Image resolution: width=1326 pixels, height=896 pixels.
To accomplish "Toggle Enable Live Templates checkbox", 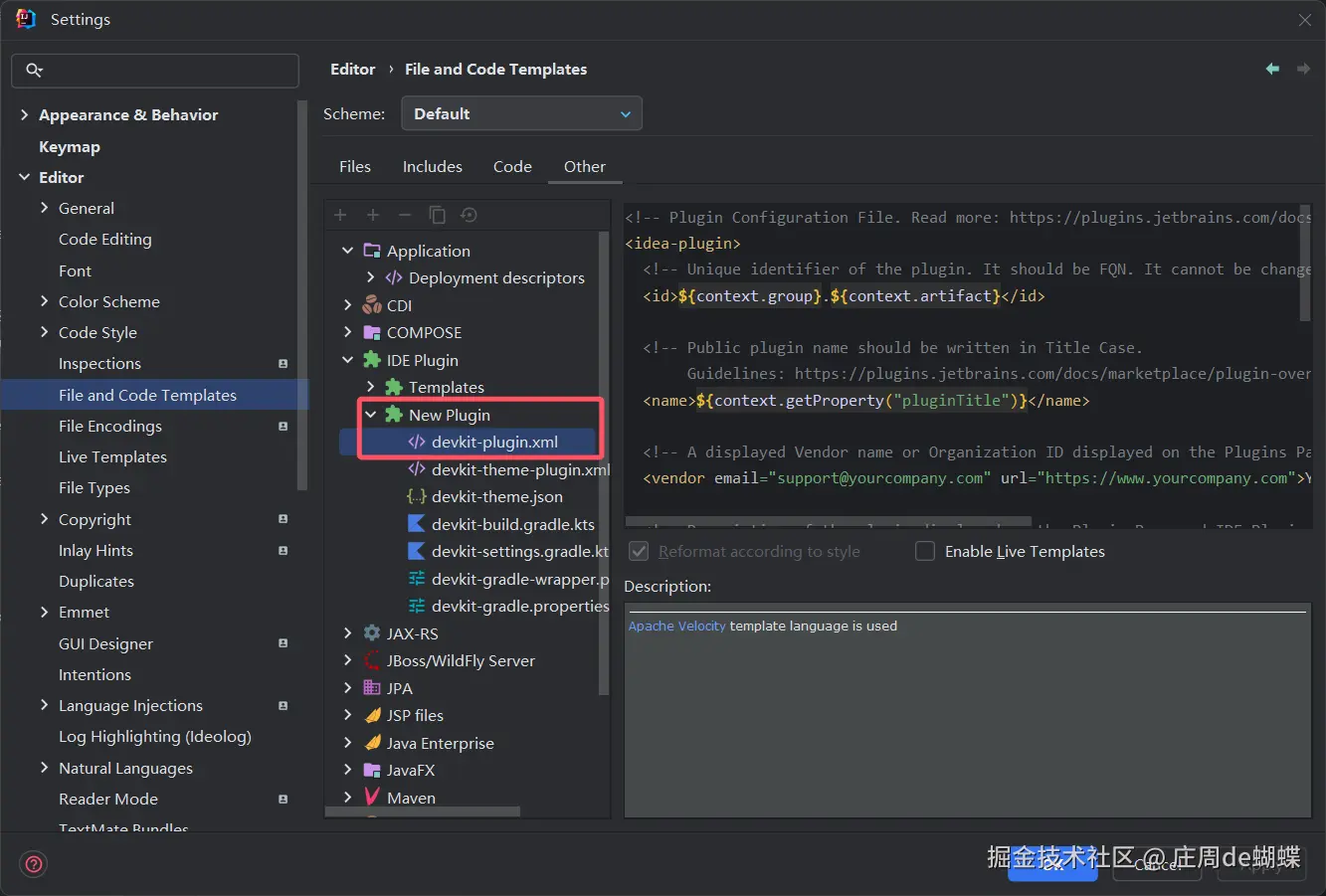I will 925,551.
